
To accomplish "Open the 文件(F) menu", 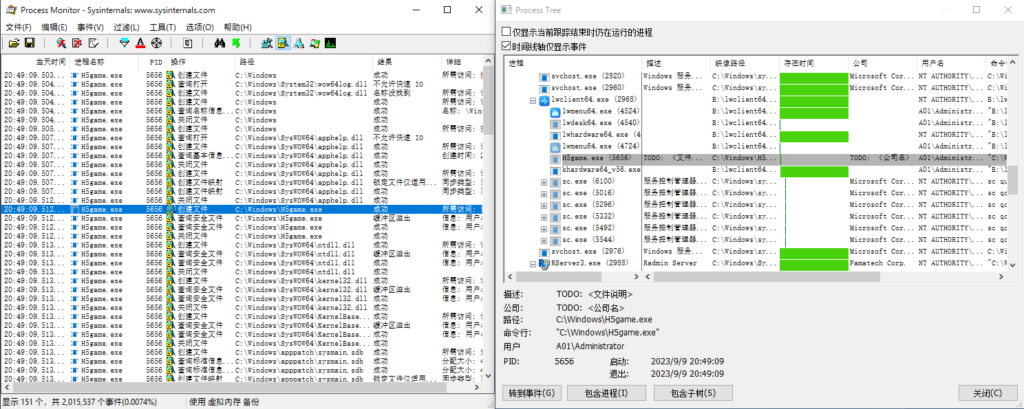I will pyautogui.click(x=18, y=27).
